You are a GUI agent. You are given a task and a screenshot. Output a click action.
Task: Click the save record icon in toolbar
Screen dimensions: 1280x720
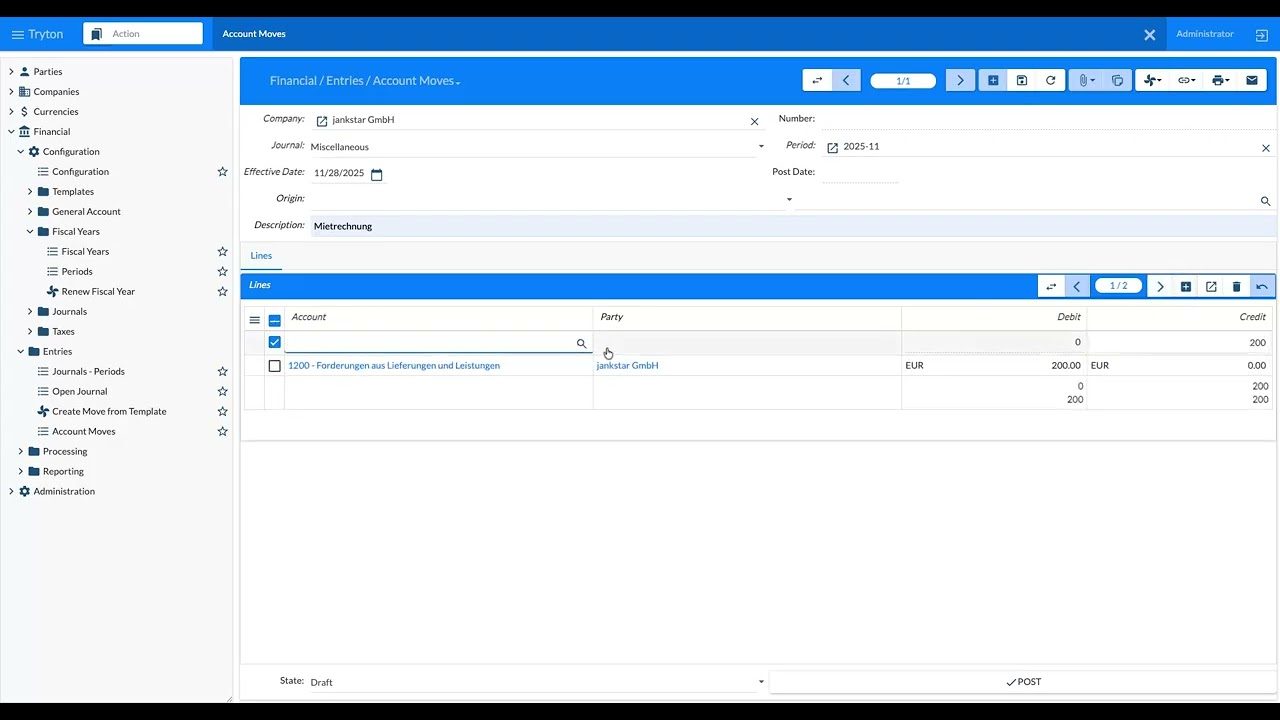coord(1021,81)
